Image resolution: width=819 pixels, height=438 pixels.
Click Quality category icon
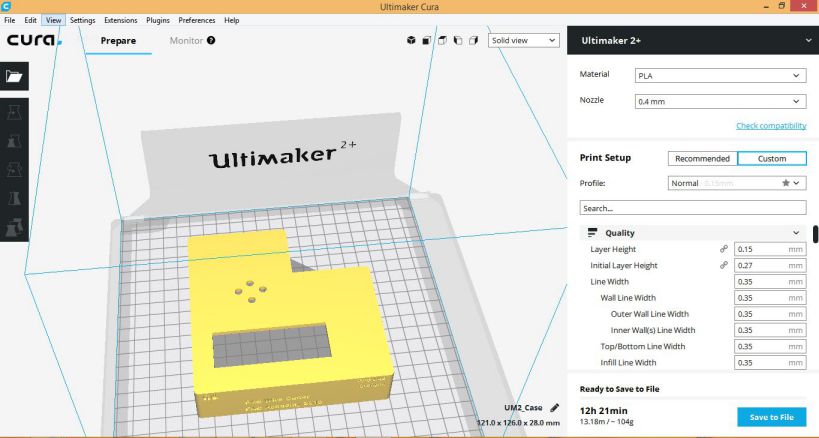click(592, 233)
